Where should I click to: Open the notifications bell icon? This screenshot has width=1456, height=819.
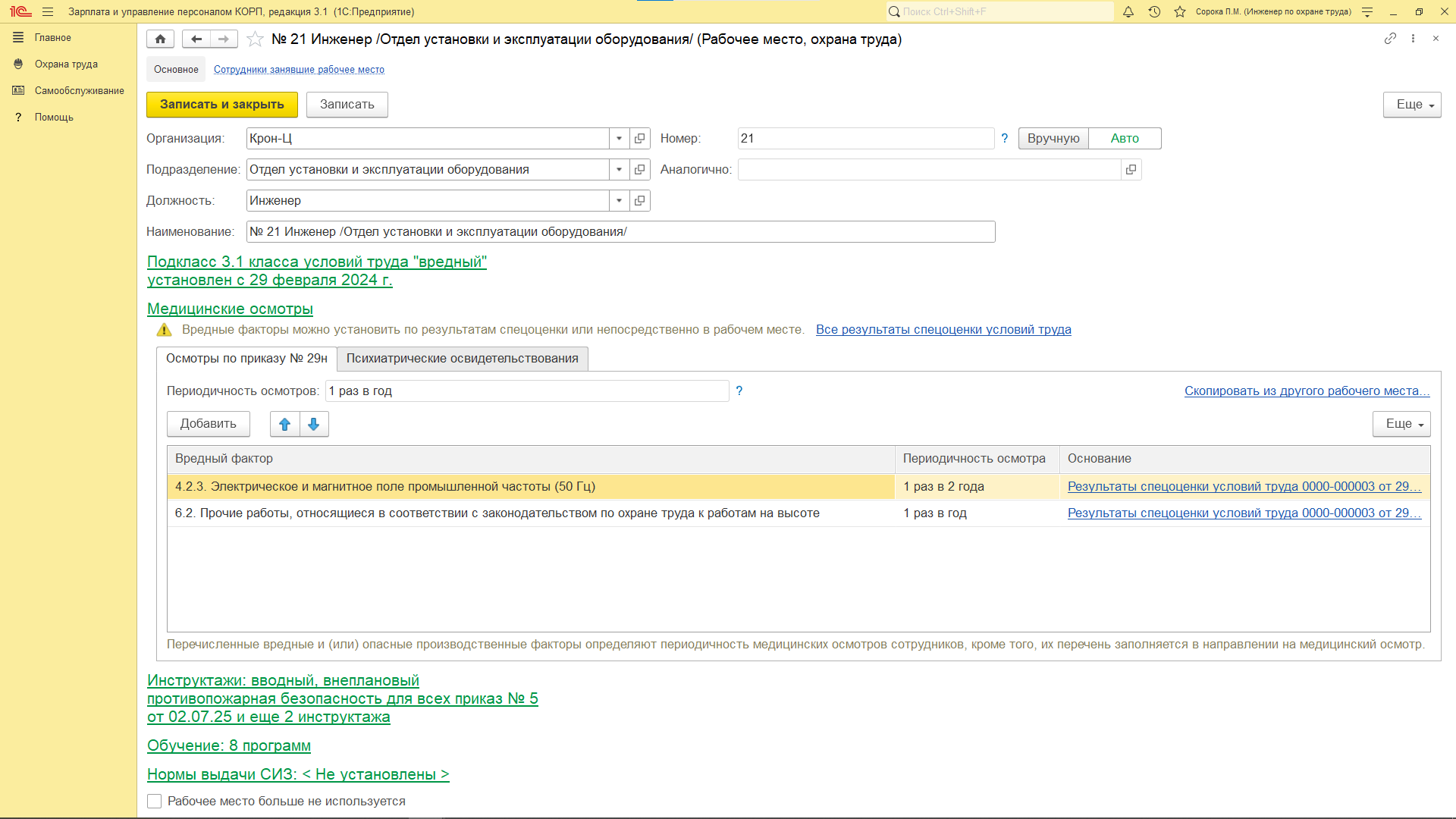click(1128, 12)
